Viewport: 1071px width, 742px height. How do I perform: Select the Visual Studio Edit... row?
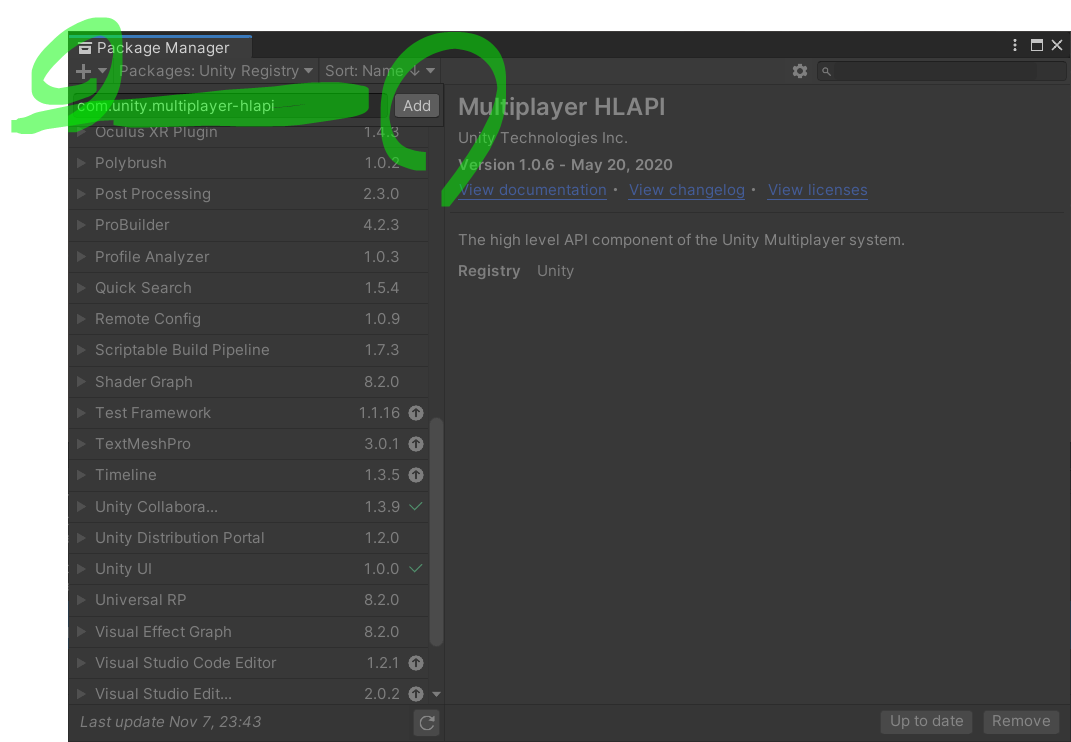pos(249,692)
